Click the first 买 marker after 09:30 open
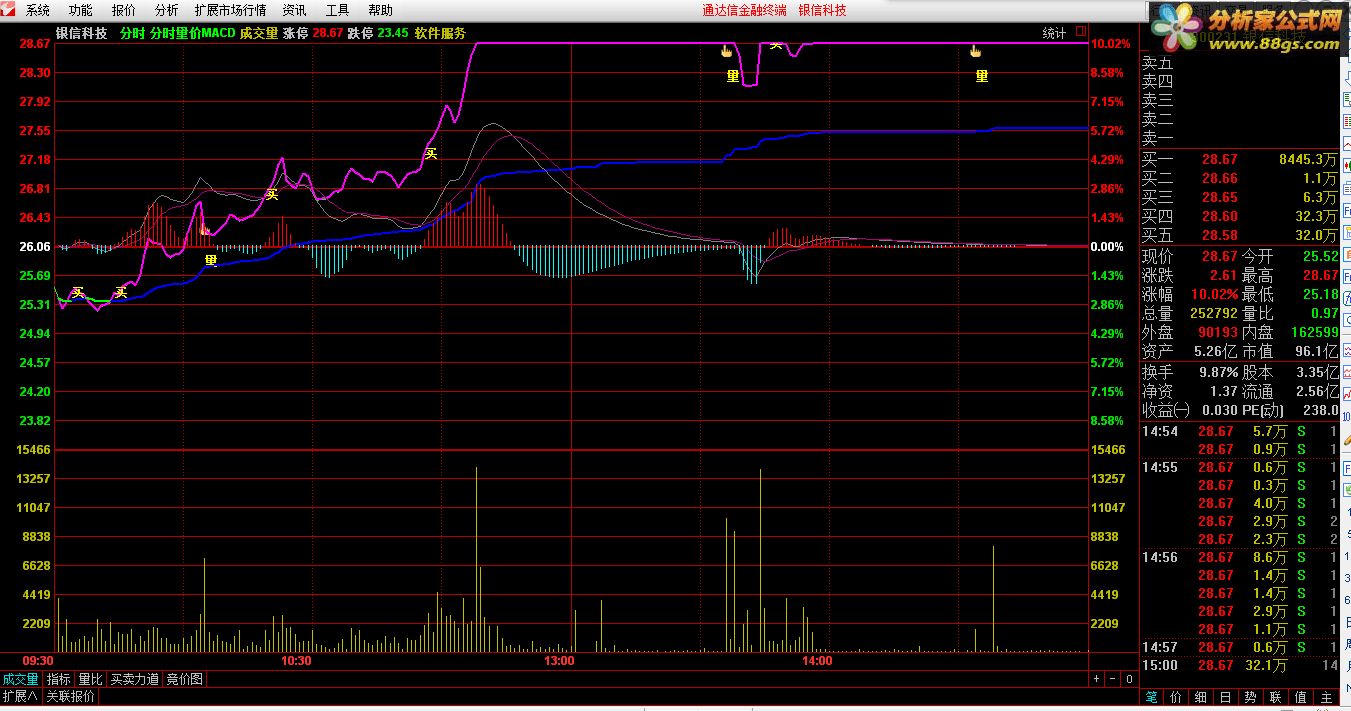Image resolution: width=1351 pixels, height=711 pixels. 78,292
